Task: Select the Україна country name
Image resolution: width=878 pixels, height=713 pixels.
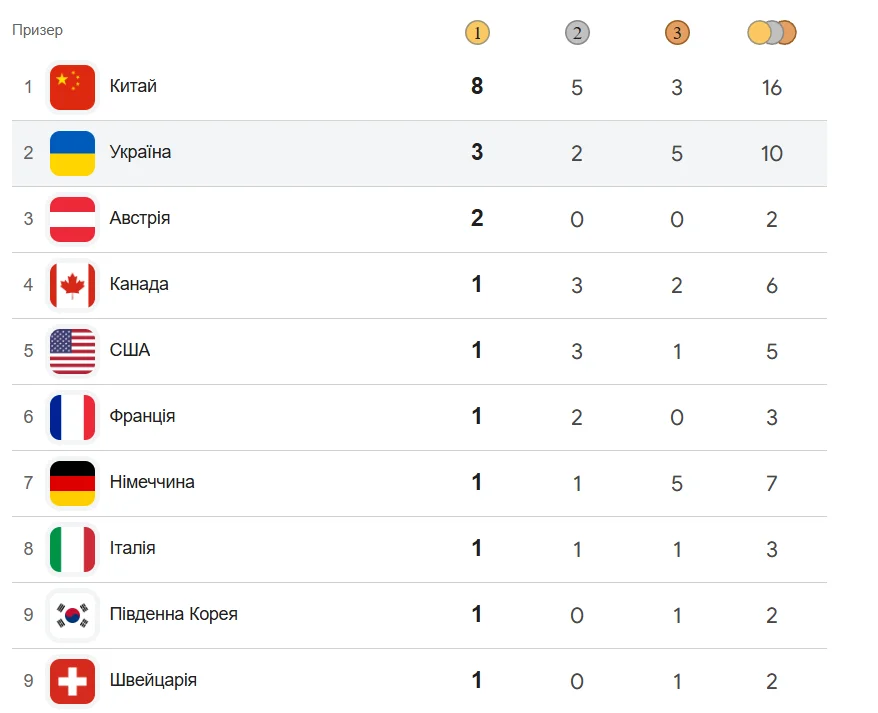Action: pyautogui.click(x=140, y=152)
